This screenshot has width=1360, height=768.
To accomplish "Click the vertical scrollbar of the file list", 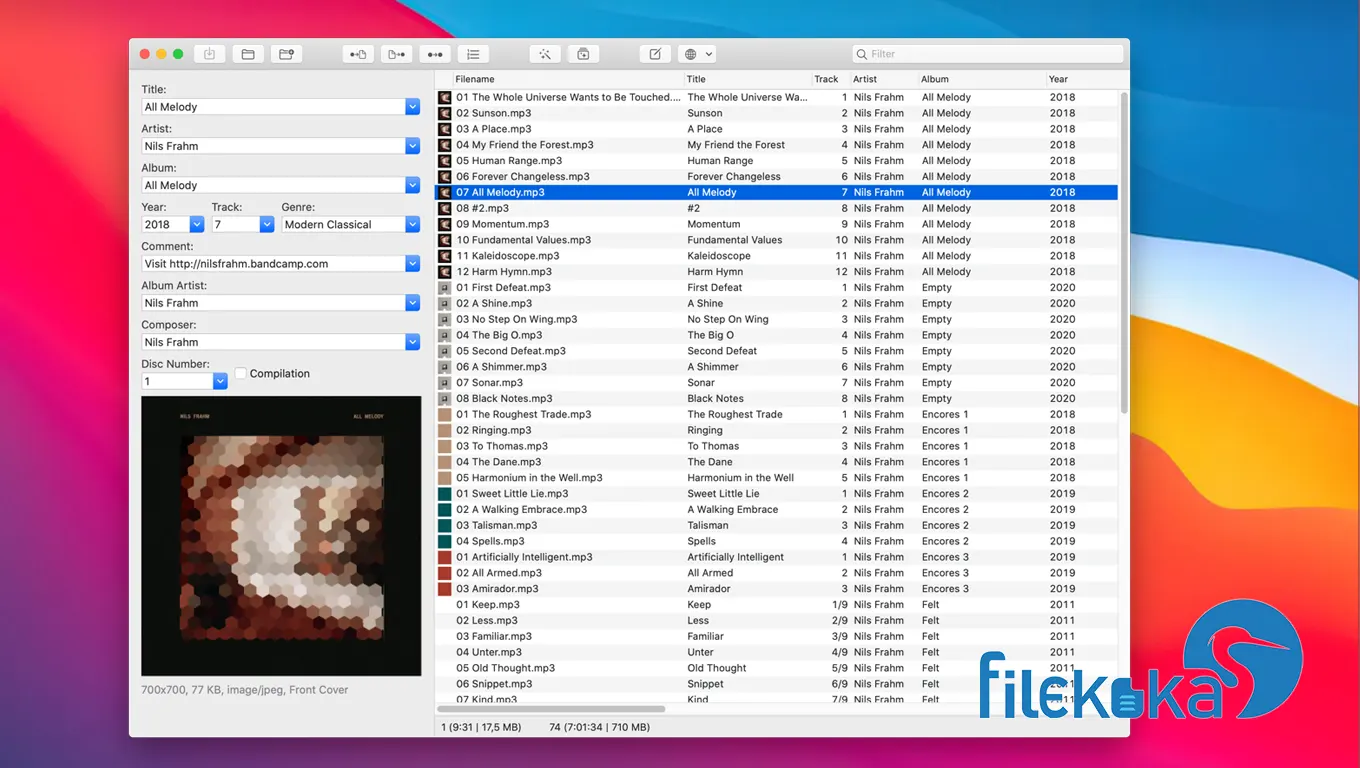I will click(1124, 252).
